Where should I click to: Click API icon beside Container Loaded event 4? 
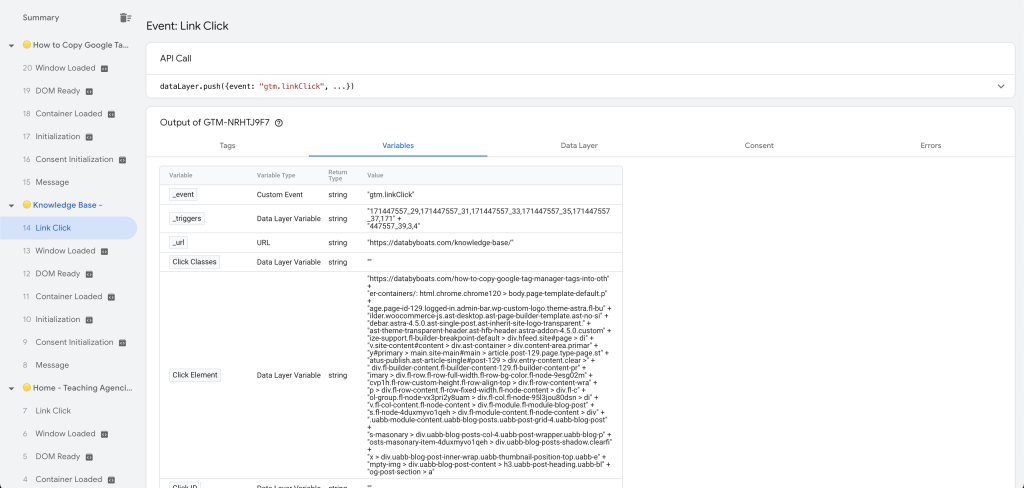(111, 480)
